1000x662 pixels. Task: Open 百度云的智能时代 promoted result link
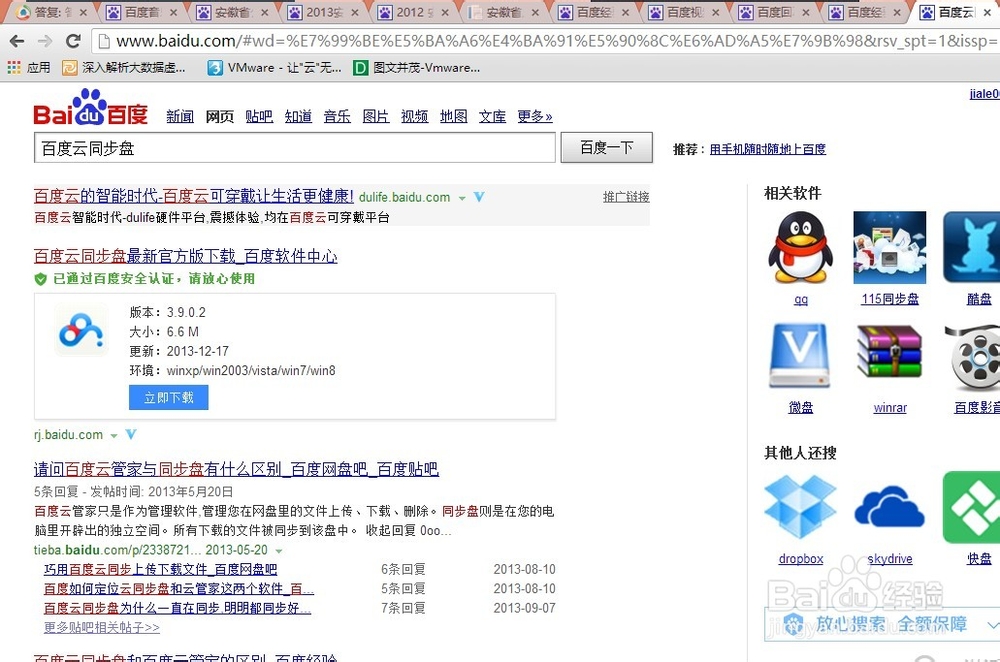[x=193, y=196]
